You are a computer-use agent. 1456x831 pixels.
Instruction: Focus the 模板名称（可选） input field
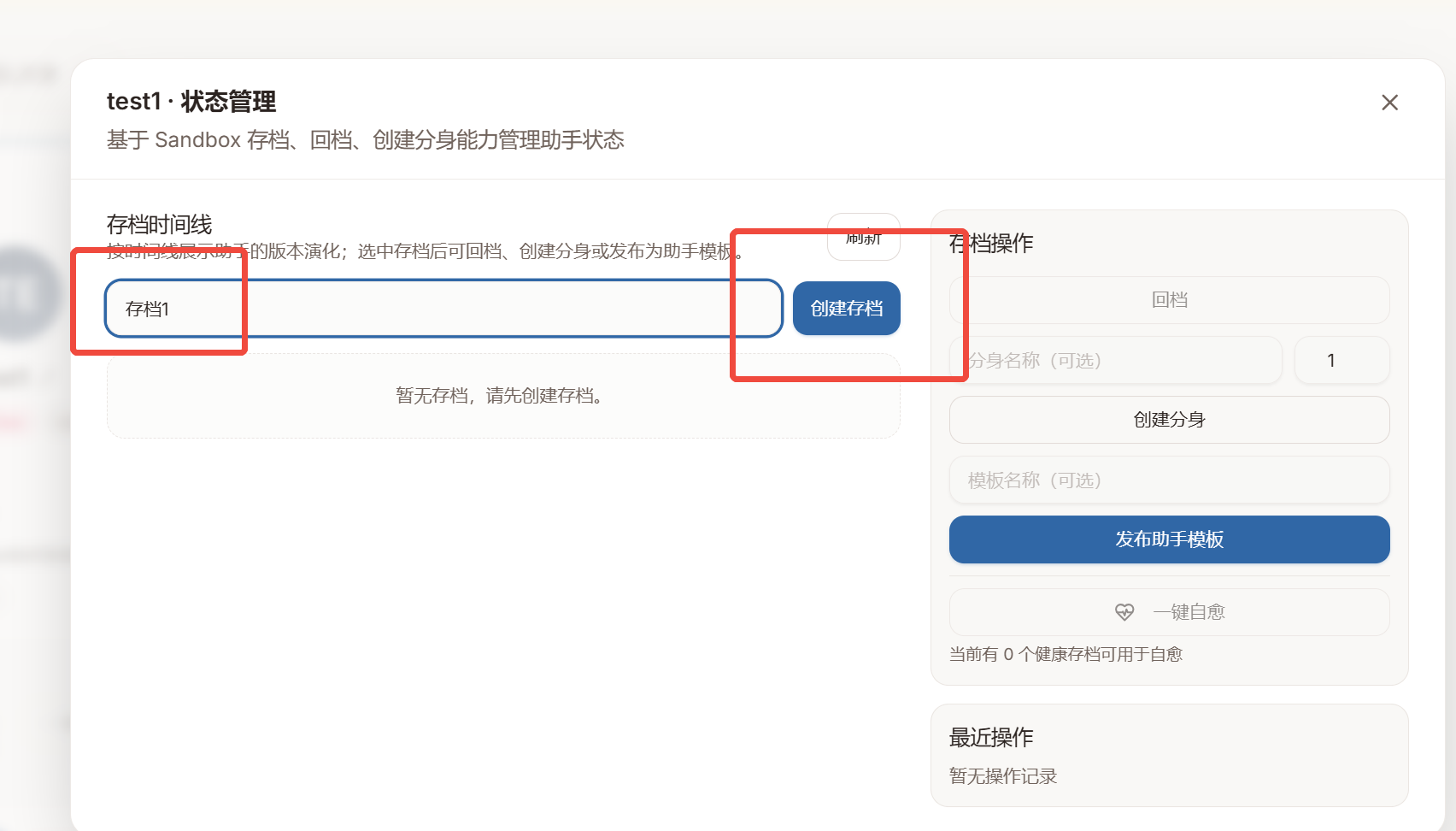click(1169, 480)
